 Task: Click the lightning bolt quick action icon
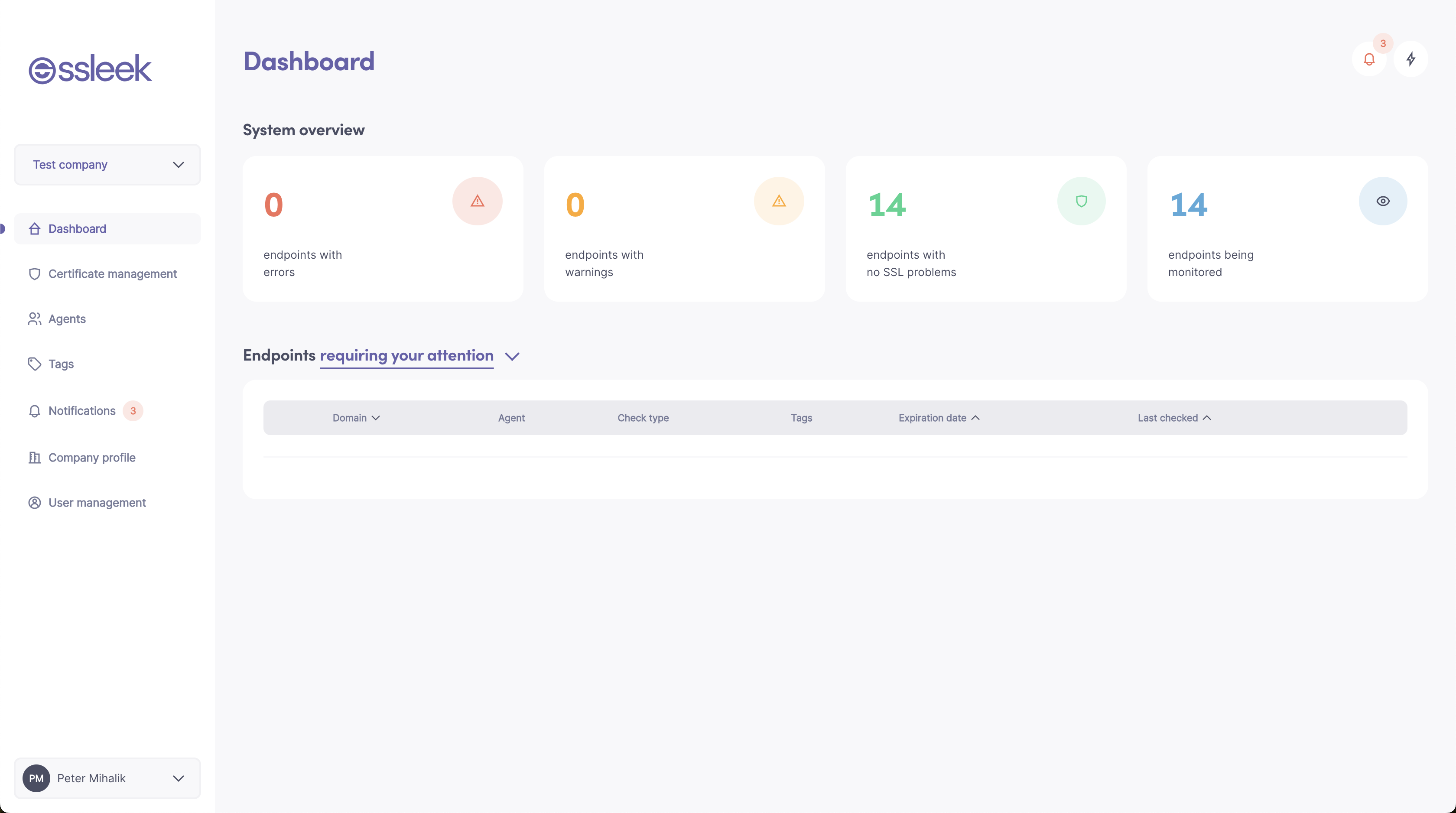[1410, 59]
